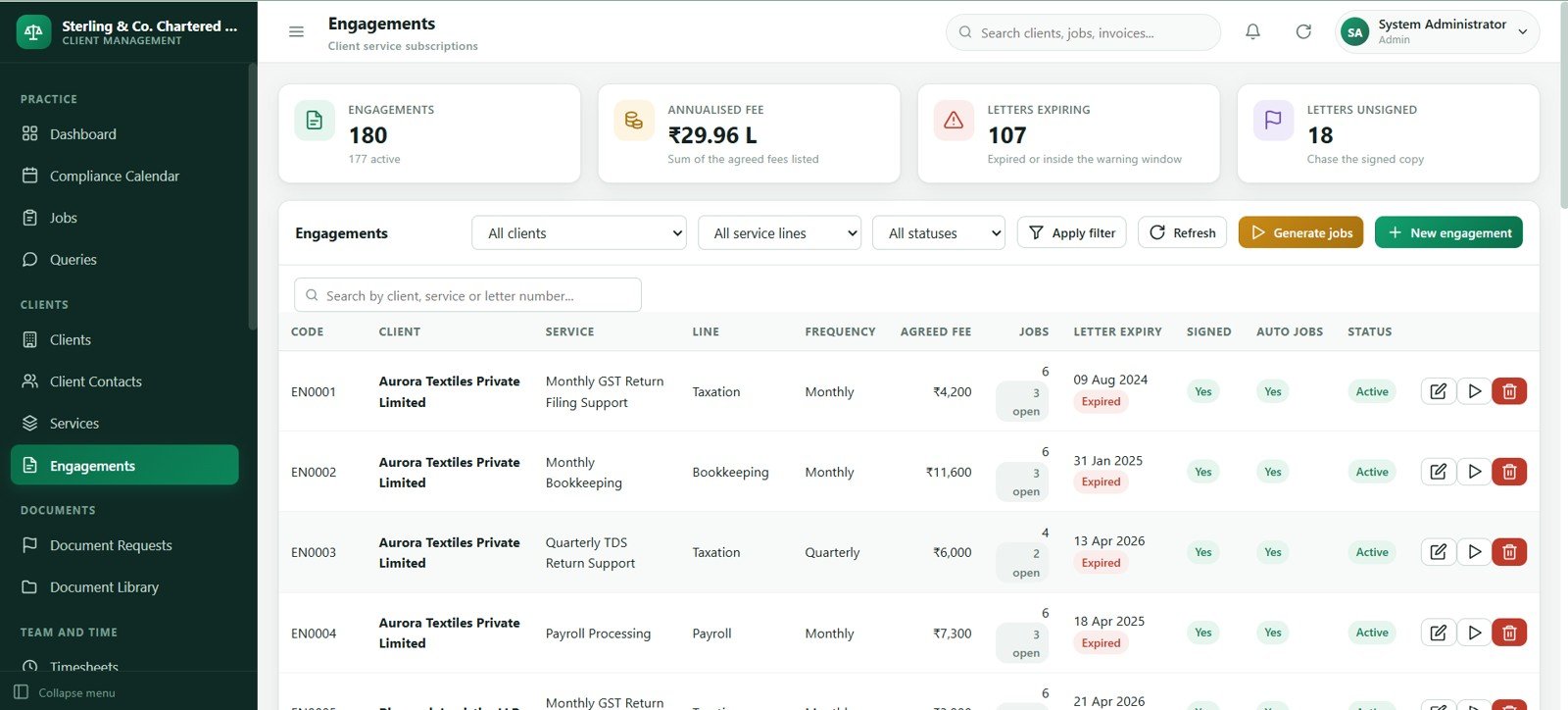Click the Generate jobs button
Viewport: 1568px width, 710px height.
pos(1300,232)
